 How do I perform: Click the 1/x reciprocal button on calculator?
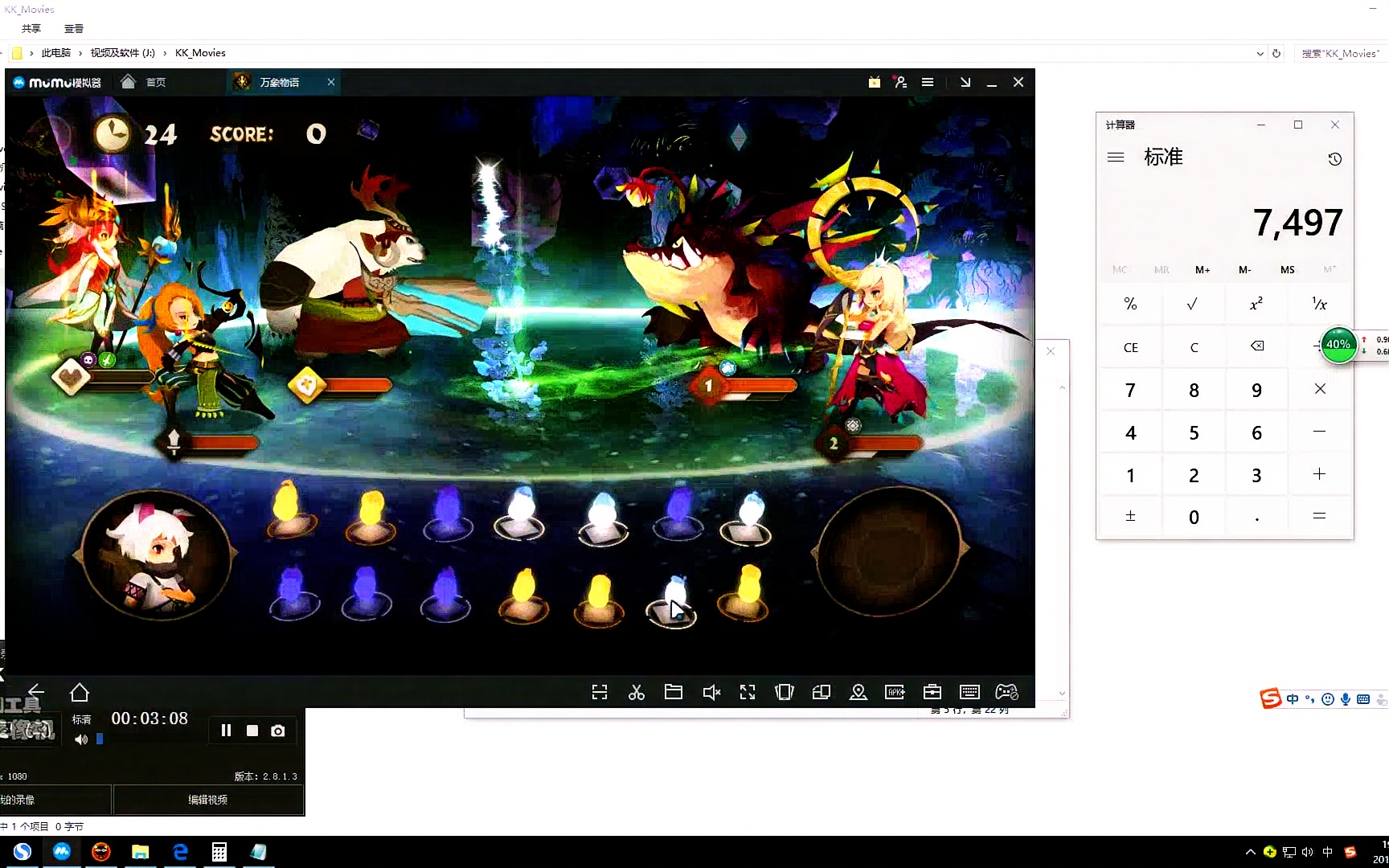tap(1319, 304)
